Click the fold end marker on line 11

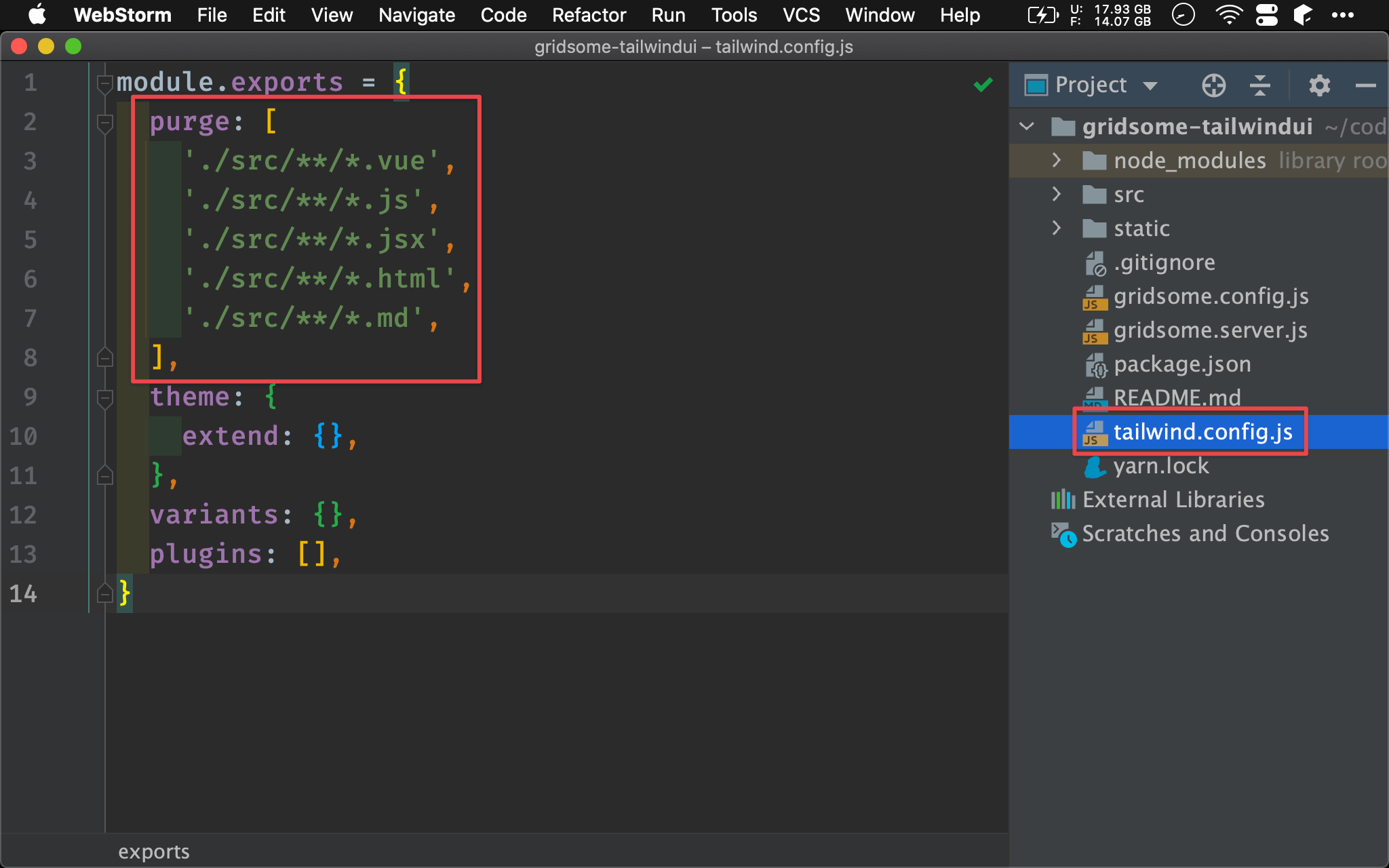click(x=104, y=475)
